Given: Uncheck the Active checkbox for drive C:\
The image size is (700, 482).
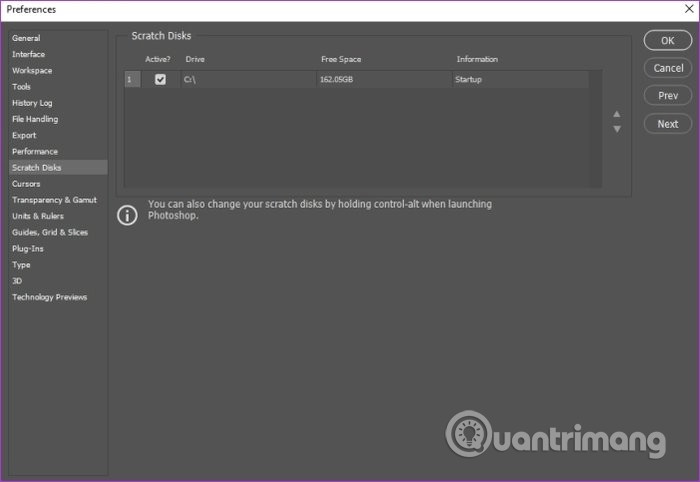Looking at the screenshot, I should (x=160, y=79).
